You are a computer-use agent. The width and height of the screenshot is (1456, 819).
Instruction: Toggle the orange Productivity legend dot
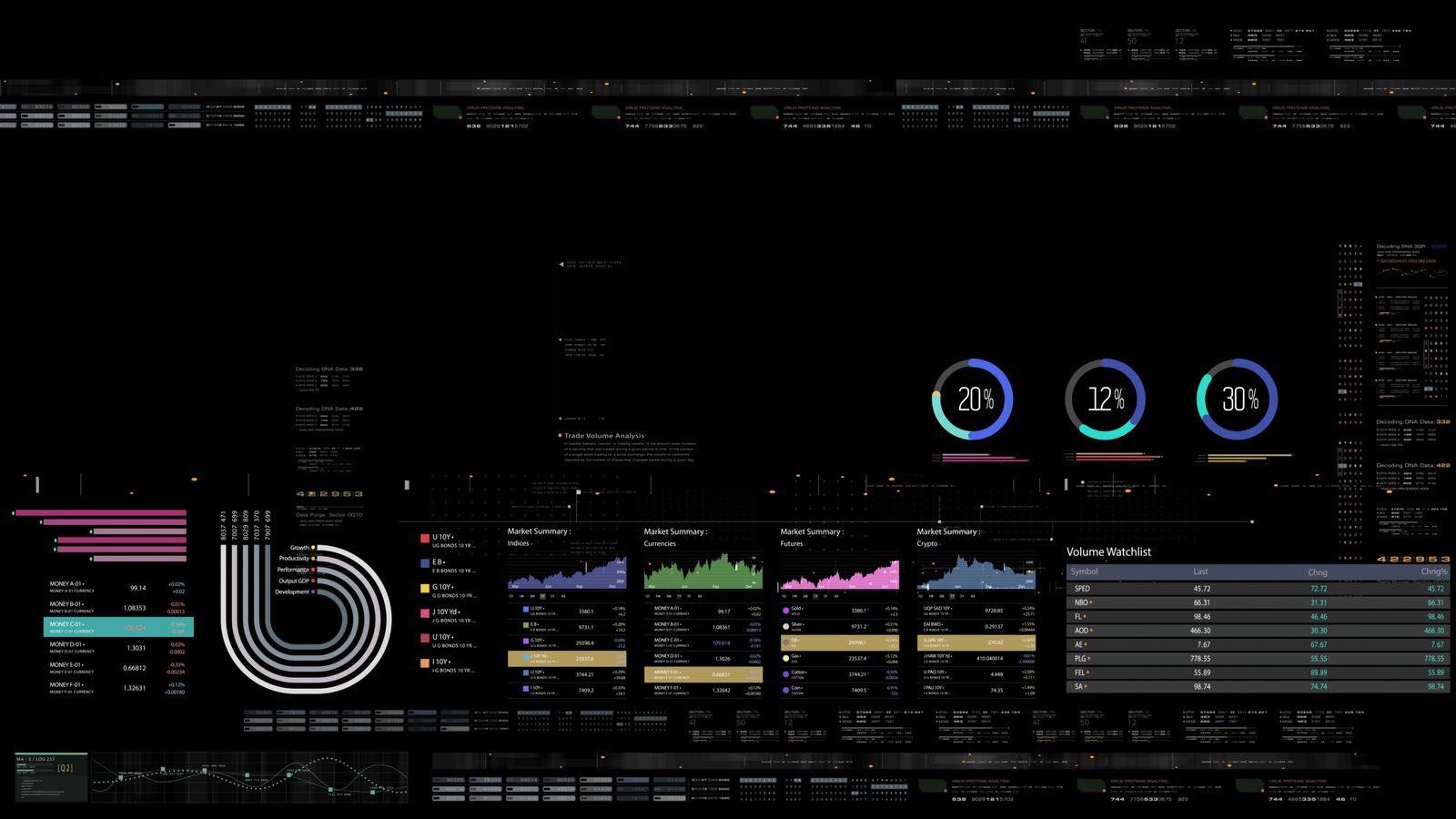[x=314, y=559]
